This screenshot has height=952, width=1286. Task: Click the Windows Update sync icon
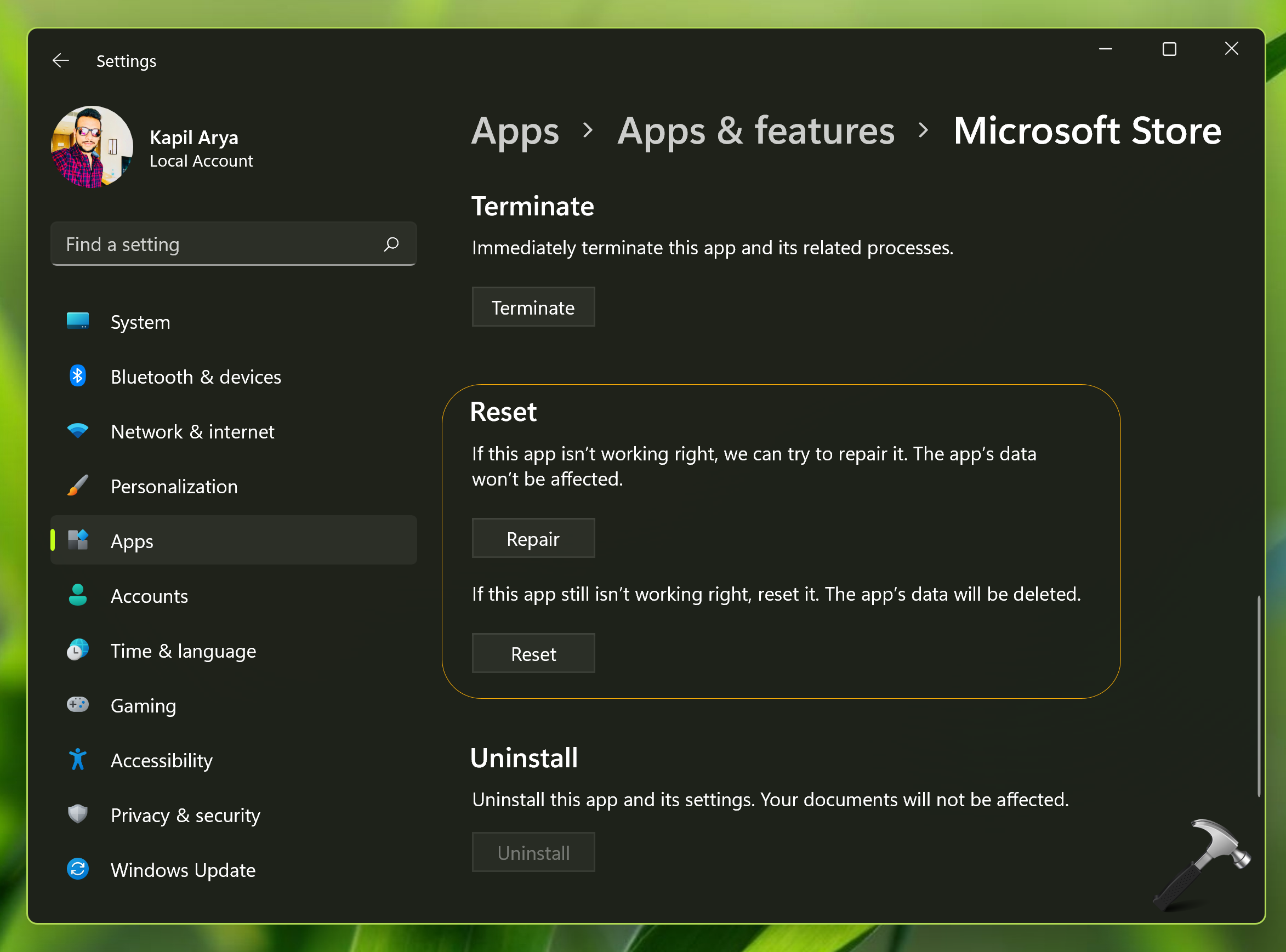[78, 869]
